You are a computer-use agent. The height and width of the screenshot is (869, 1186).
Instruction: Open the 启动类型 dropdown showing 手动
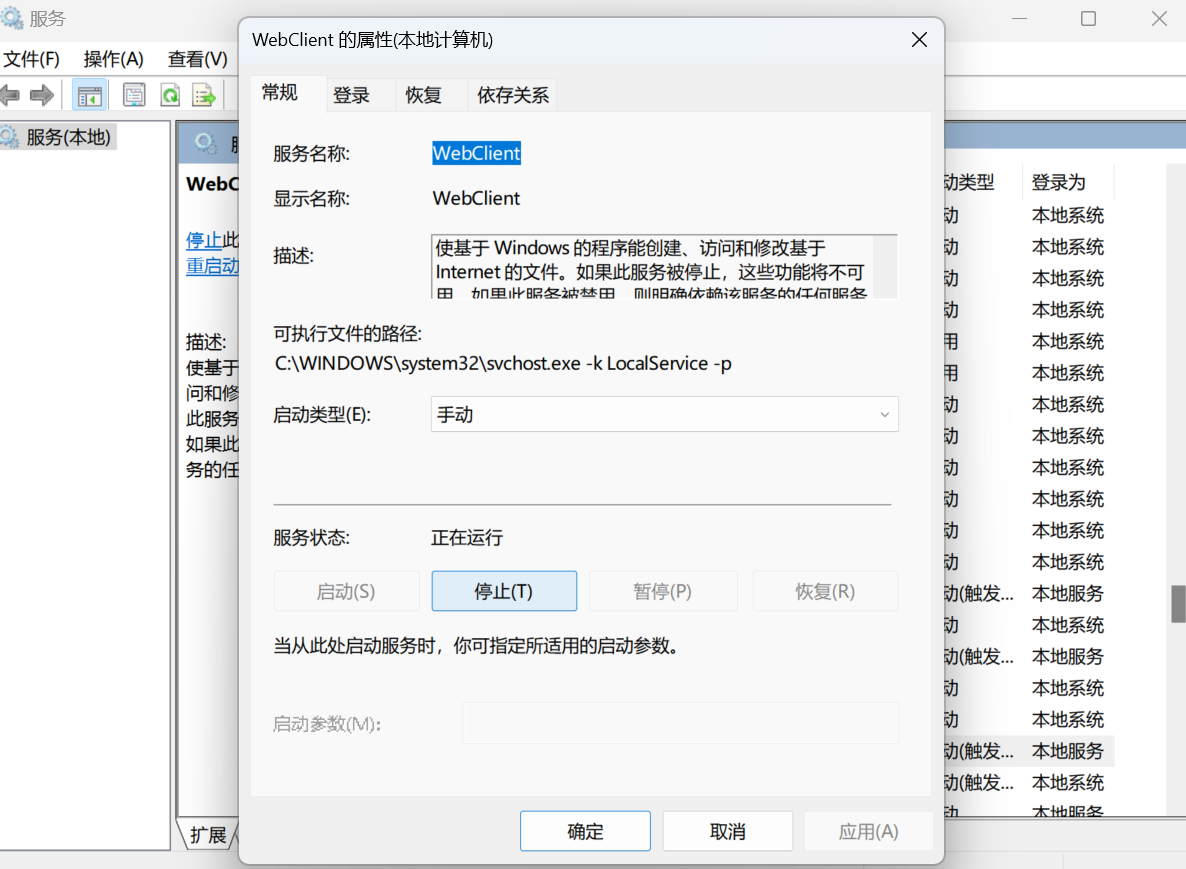664,414
